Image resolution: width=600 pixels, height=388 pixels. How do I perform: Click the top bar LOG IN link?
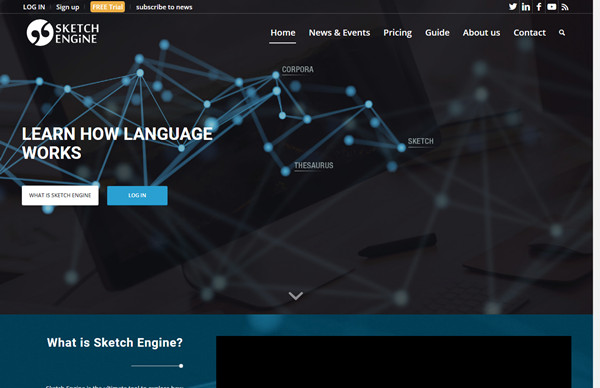click(x=34, y=7)
